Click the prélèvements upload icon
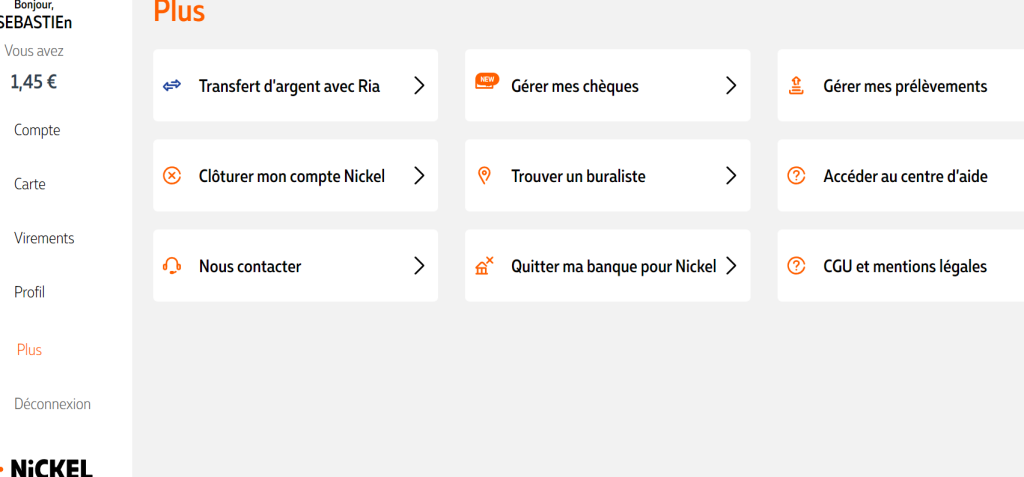Screen dimensions: 1024x477 coord(796,86)
